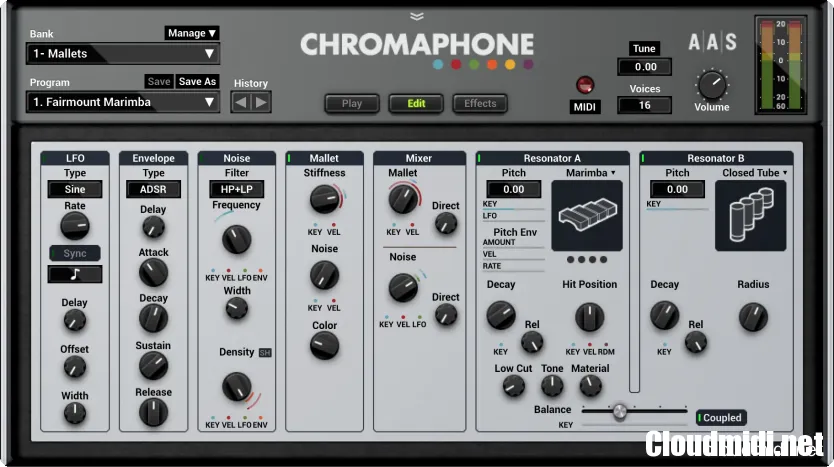Image resolution: width=834 pixels, height=467 pixels.
Task: Open the Bank dropdown showing 1- Mallets
Action: [123, 54]
